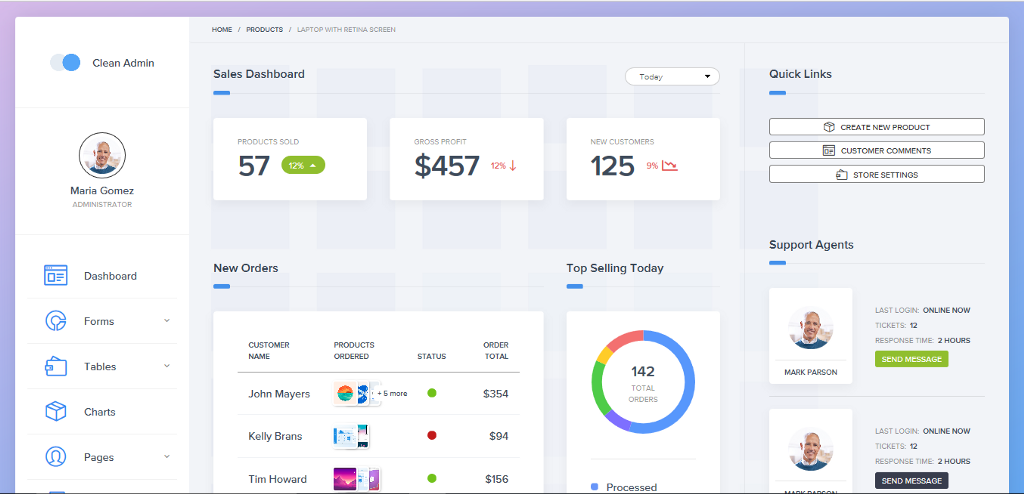This screenshot has width=1024, height=494.
Task: Open Products in the breadcrumb
Action: pos(264,30)
